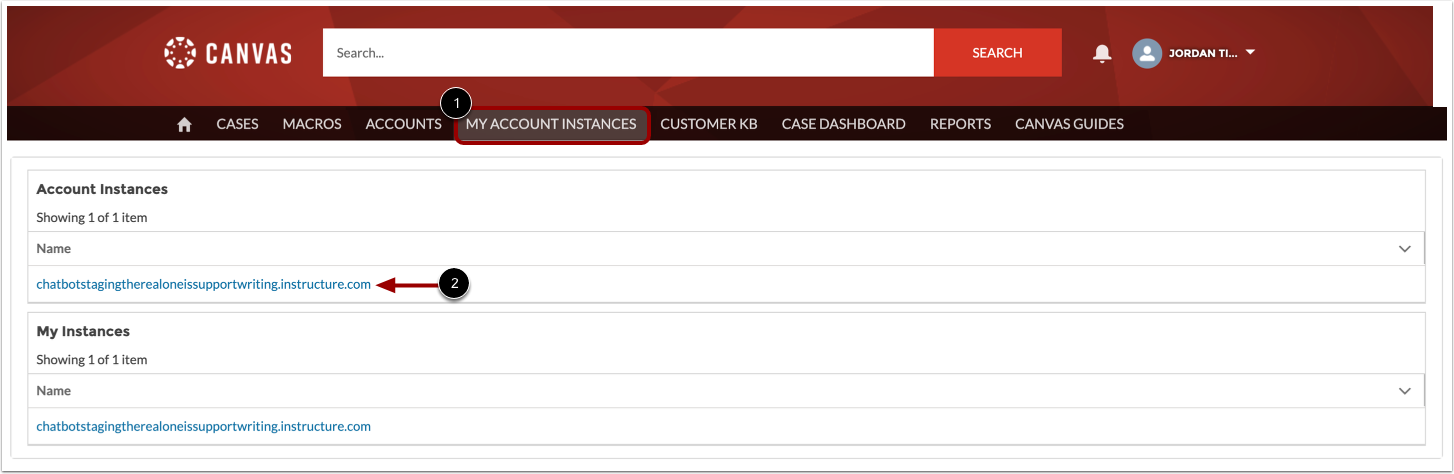The image size is (1454, 474).
Task: Open the Accounts tab
Action: click(403, 124)
